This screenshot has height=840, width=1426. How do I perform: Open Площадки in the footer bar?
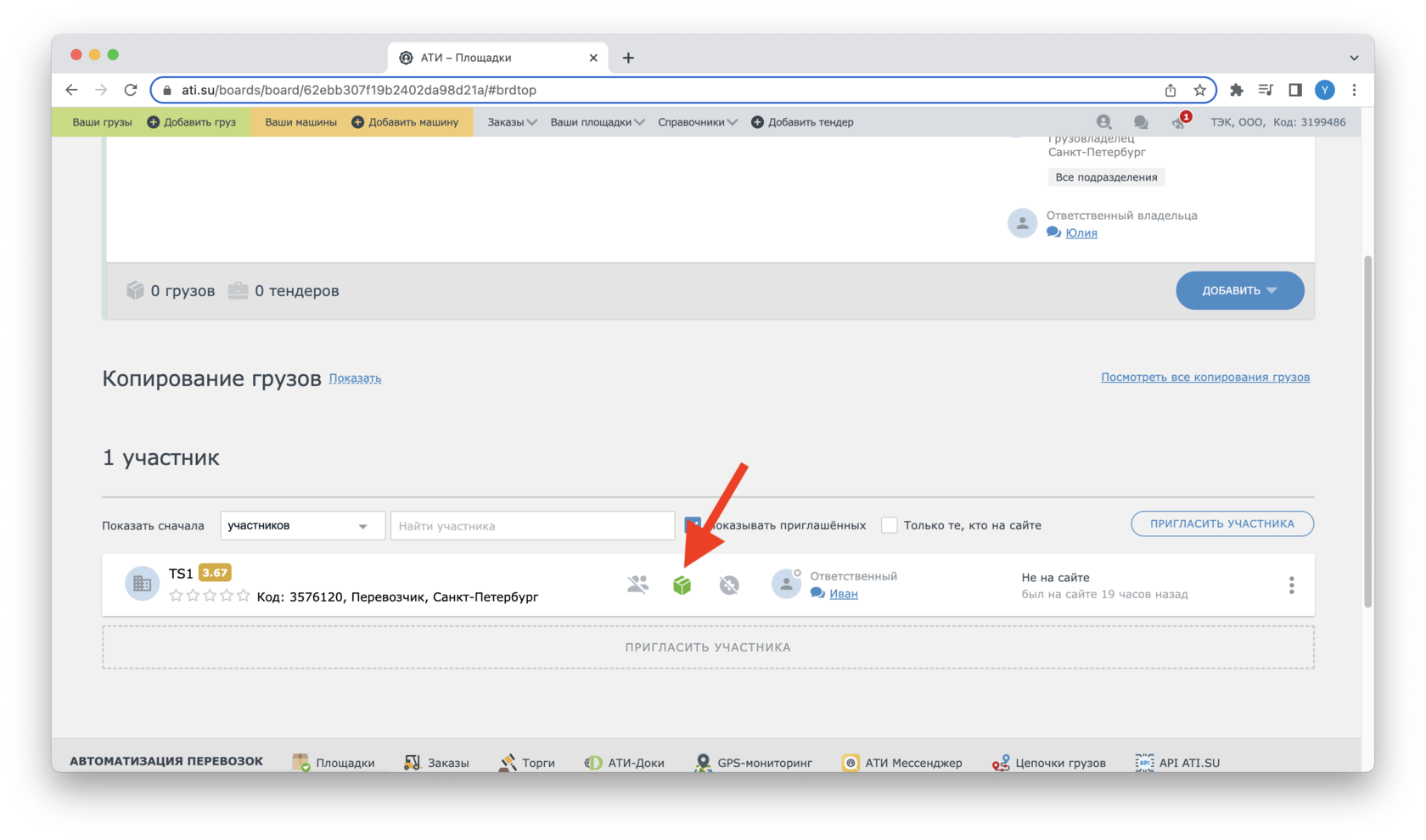pyautogui.click(x=334, y=762)
